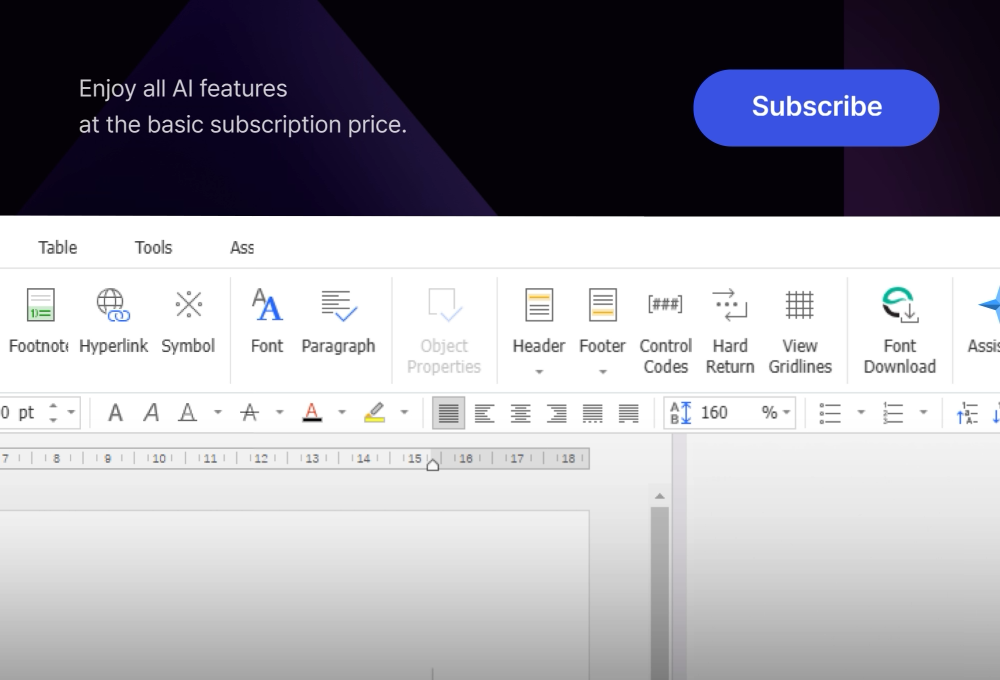Viewport: 1000px width, 680px height.
Task: Toggle View Gridlines
Action: [x=799, y=305]
